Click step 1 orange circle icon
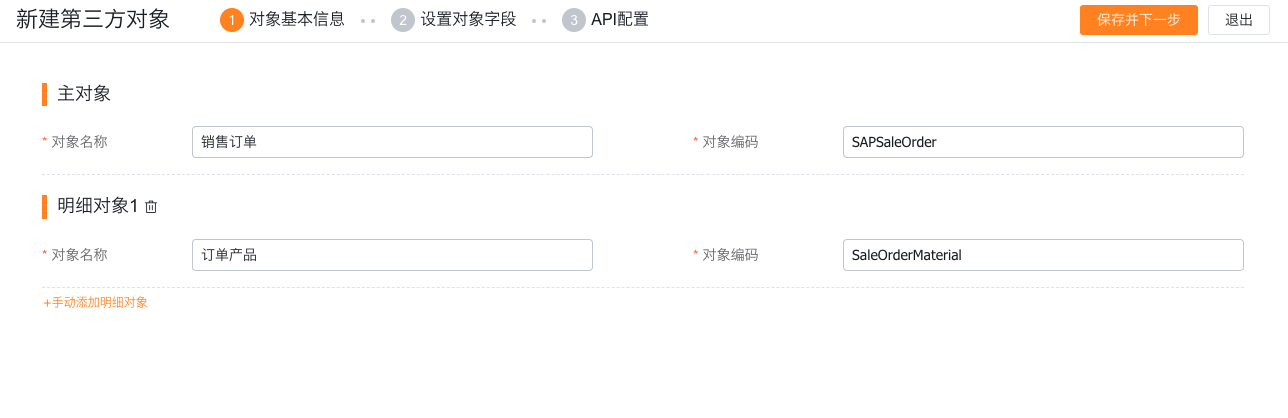 (x=232, y=20)
